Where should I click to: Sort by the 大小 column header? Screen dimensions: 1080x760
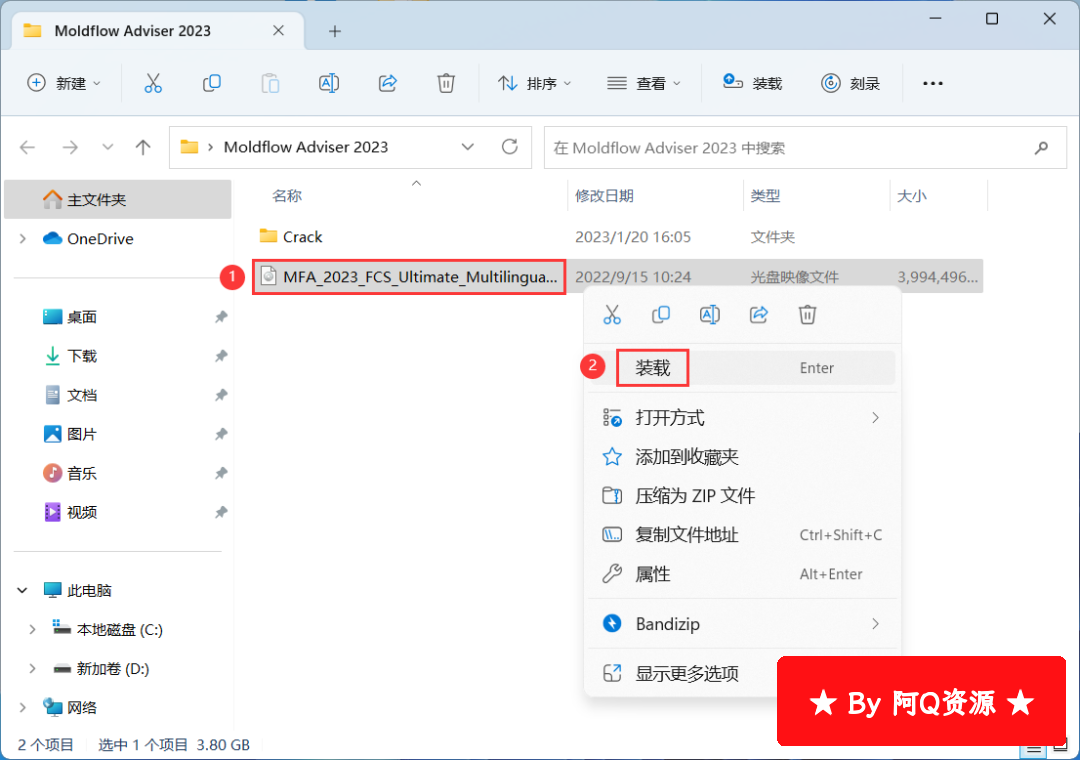912,196
